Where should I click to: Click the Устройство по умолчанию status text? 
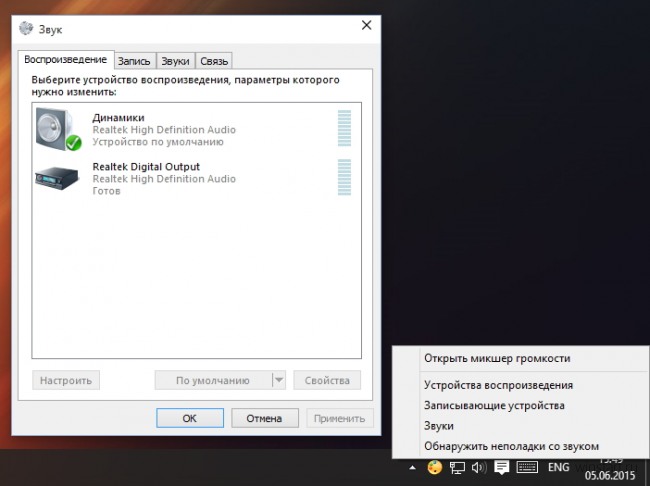coord(158,142)
